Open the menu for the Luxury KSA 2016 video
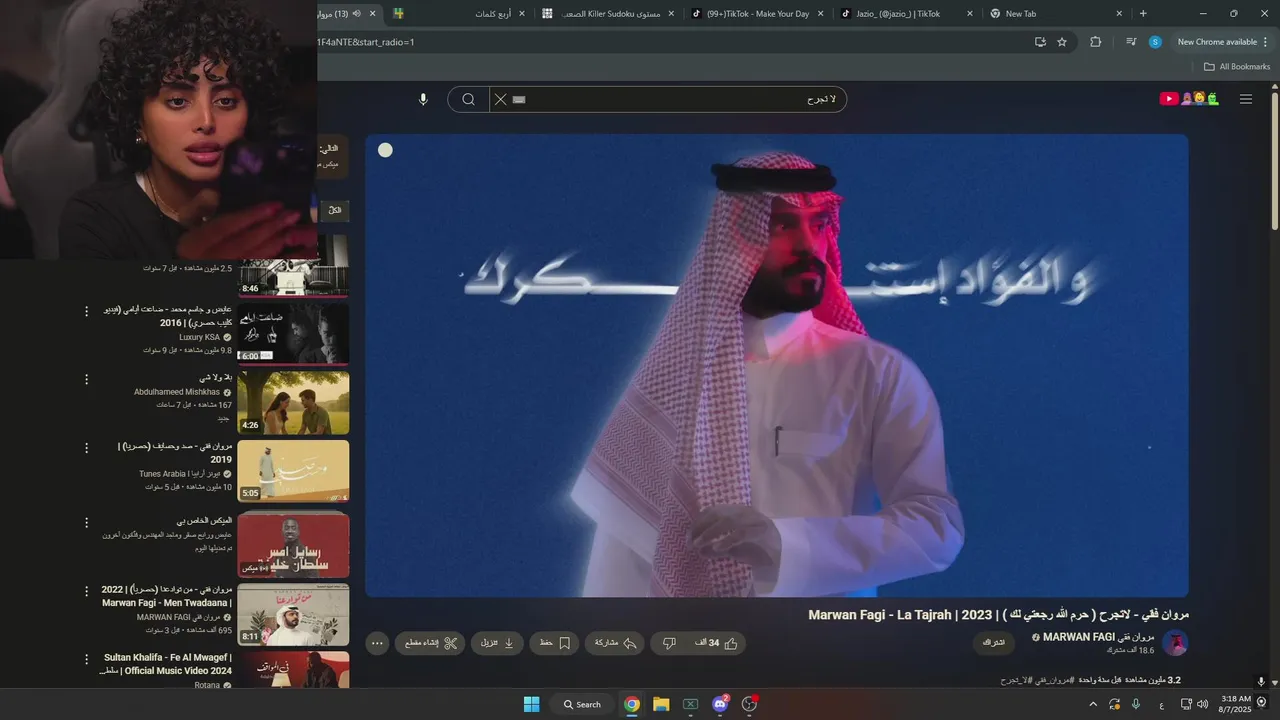Viewport: 1280px width, 720px height. tap(86, 311)
